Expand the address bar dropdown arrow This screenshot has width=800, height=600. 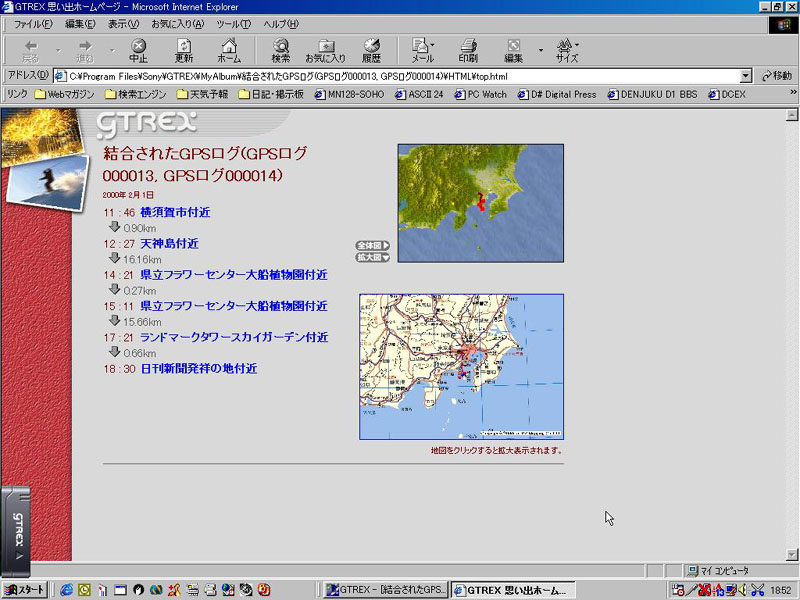pyautogui.click(x=746, y=76)
